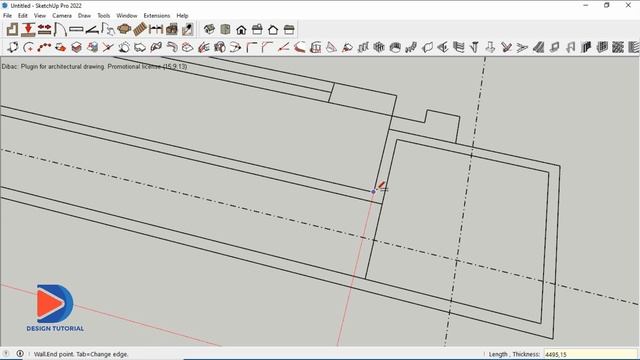640x360 pixels.
Task: Click the red diagonal line with angle icon
Action: [283, 47]
